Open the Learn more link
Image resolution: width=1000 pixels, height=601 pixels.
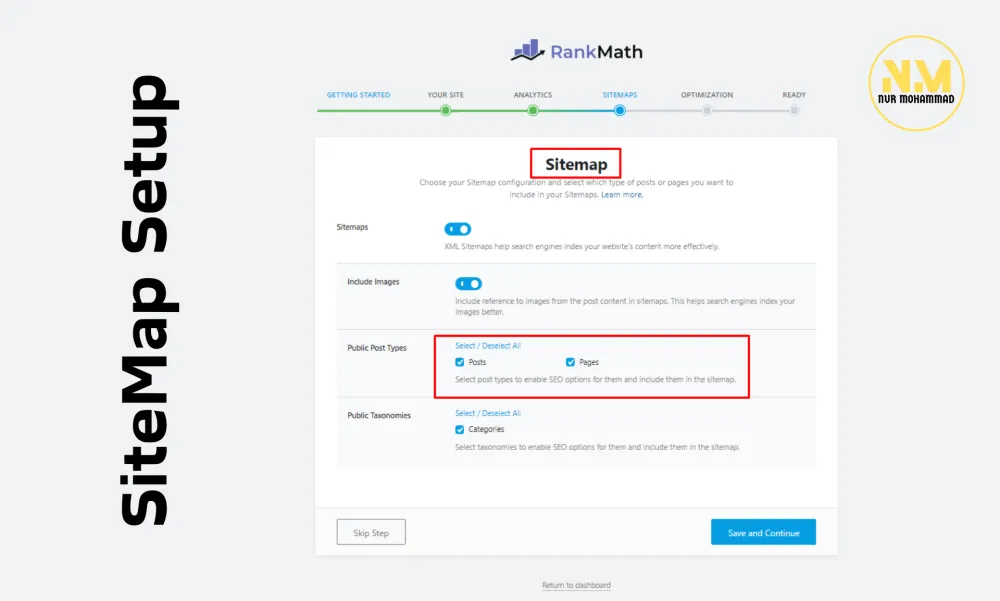[622, 195]
